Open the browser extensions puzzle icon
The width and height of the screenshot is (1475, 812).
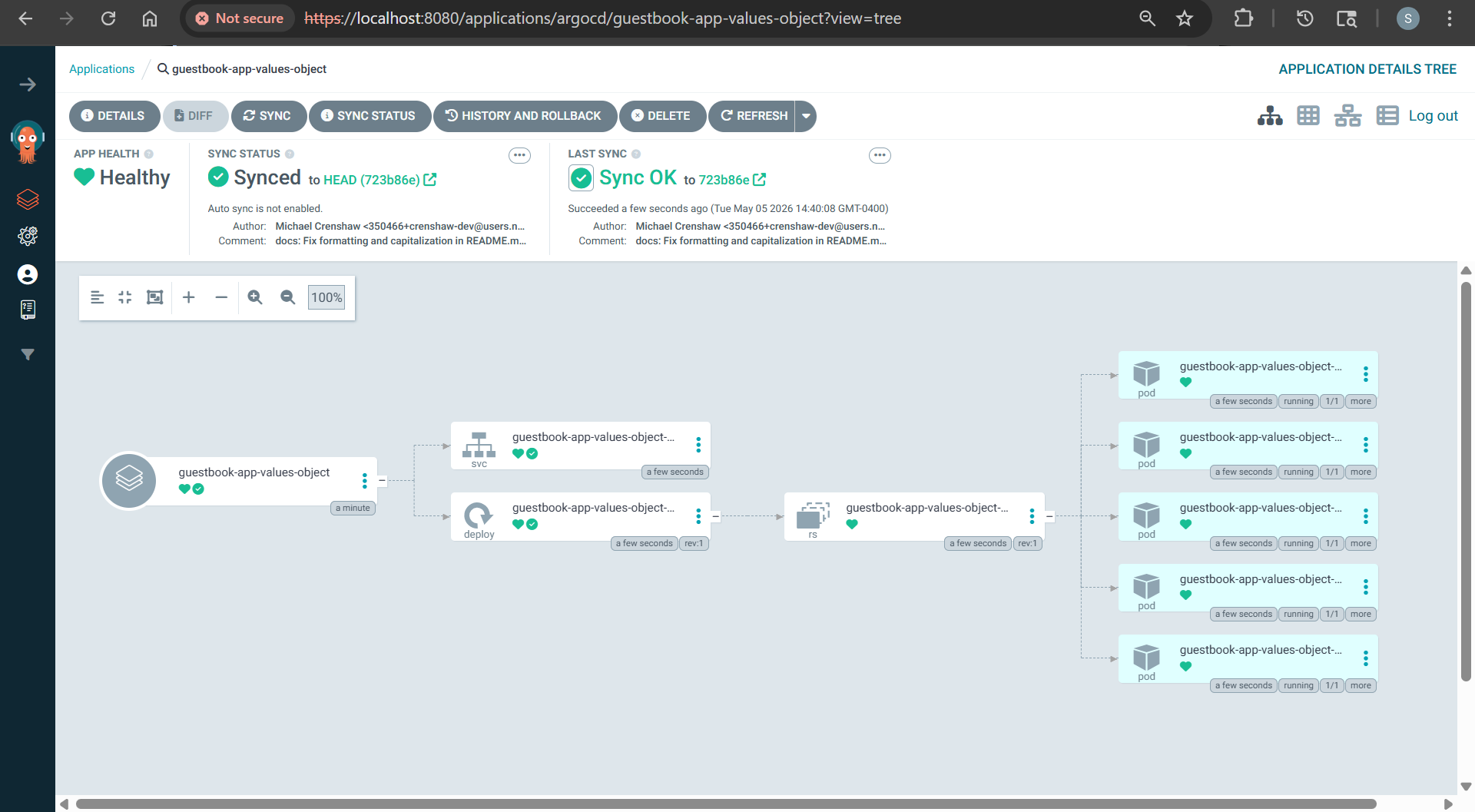1243,18
